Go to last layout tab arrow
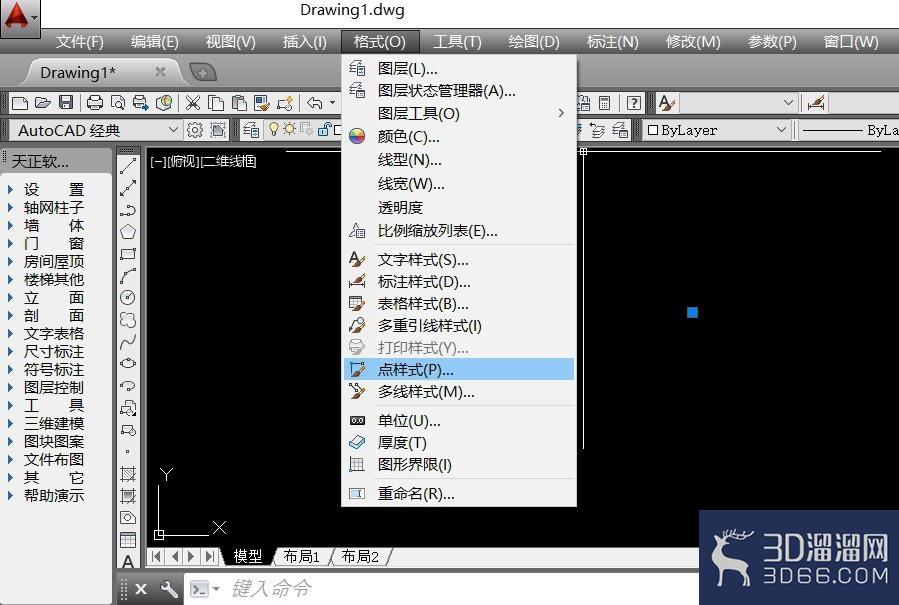 pos(210,556)
